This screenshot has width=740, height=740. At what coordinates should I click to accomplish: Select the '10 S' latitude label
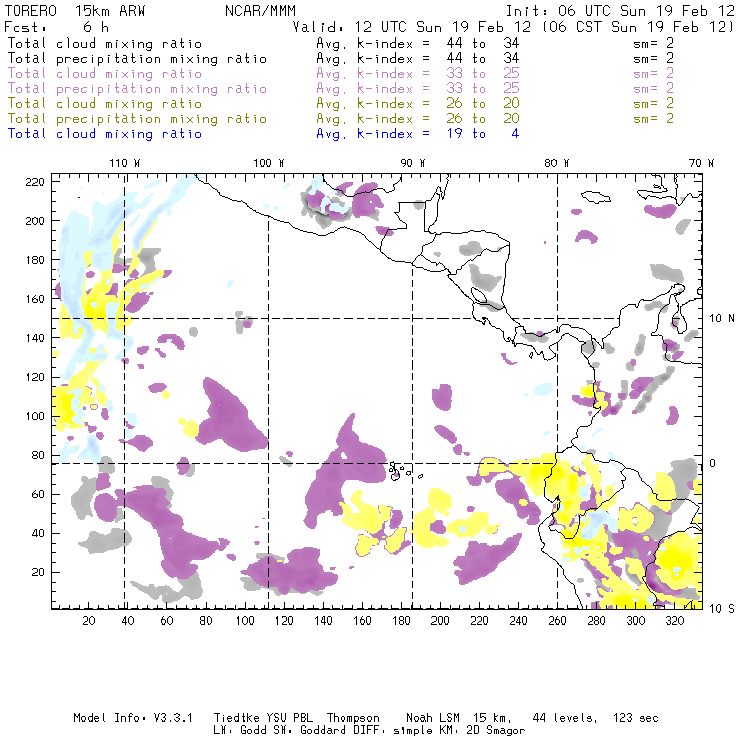coord(722,609)
